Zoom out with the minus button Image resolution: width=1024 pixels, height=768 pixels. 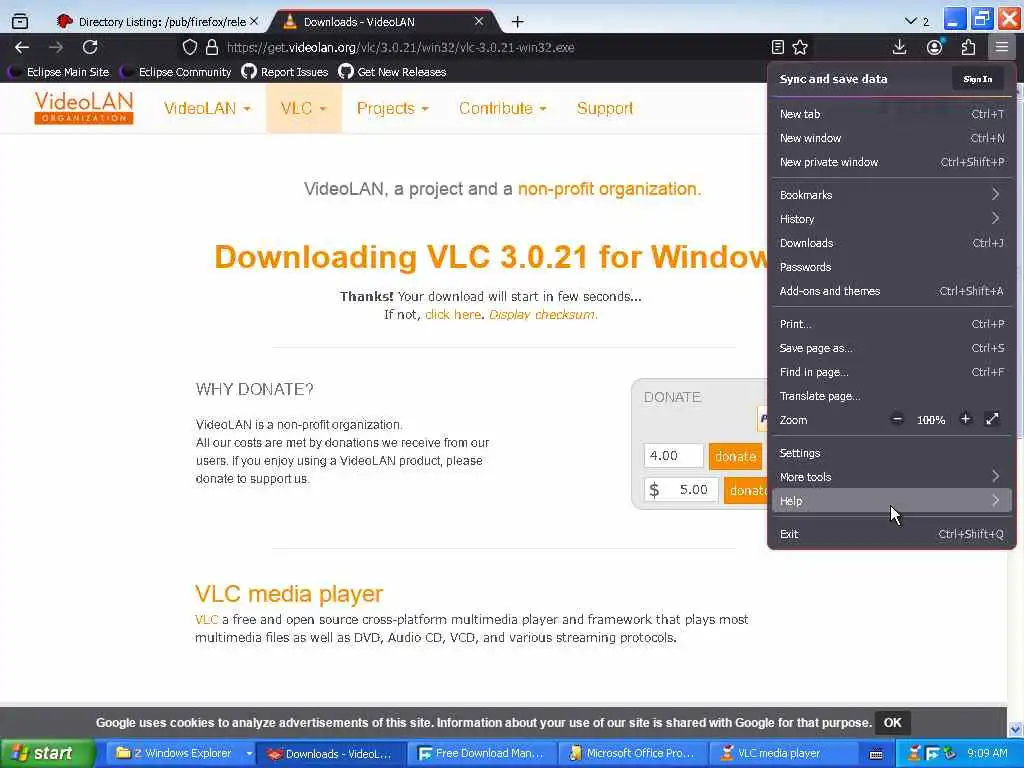click(897, 419)
